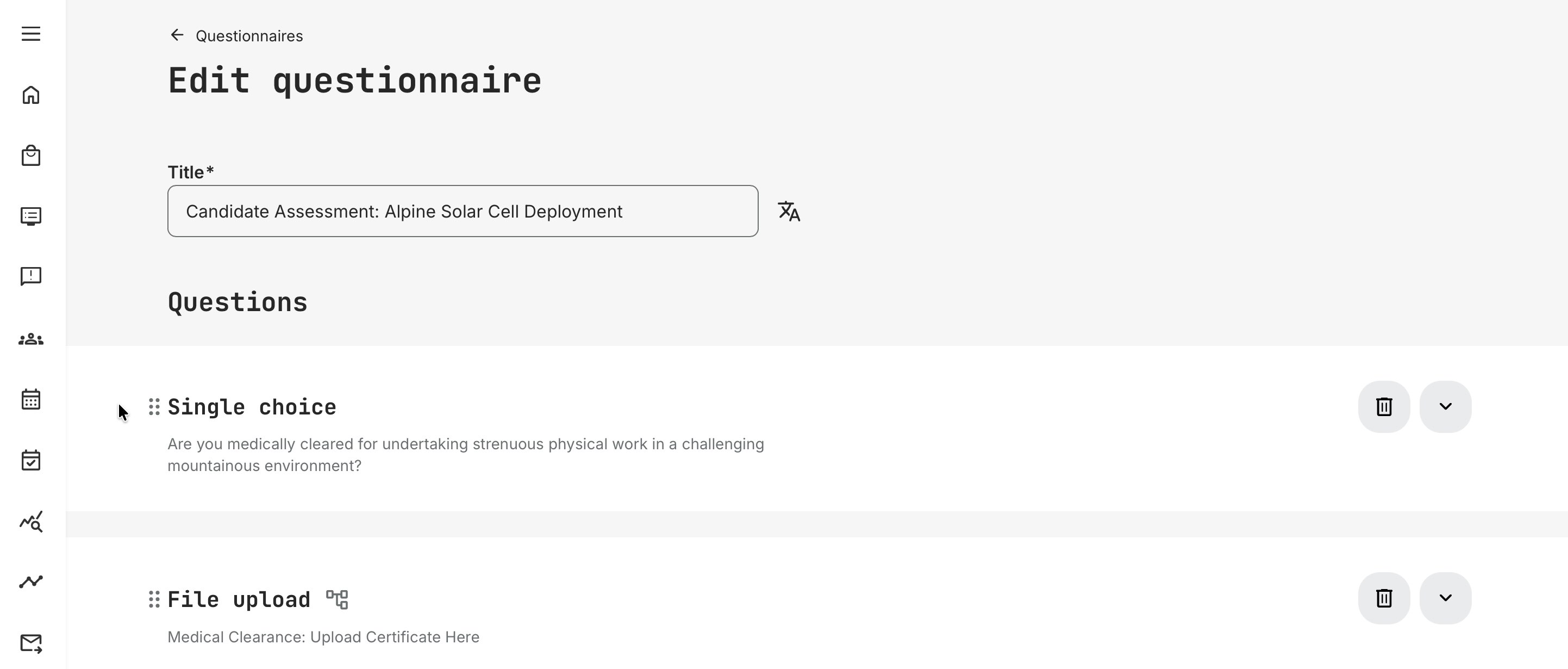The image size is (1568, 669).
Task: Expand the File upload question details
Action: coord(1447,598)
